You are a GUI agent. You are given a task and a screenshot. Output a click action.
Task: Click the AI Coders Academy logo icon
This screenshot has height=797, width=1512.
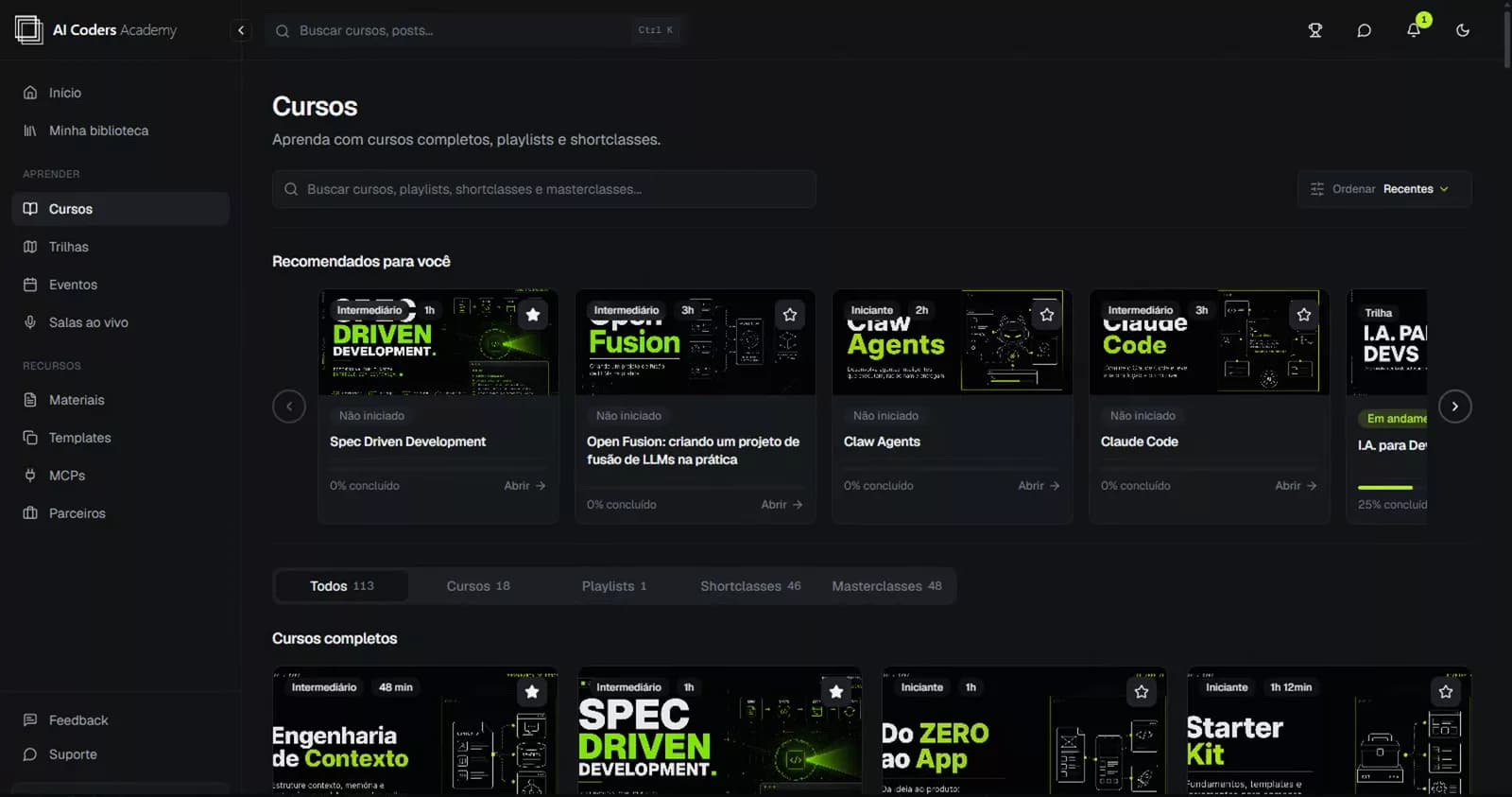point(29,30)
